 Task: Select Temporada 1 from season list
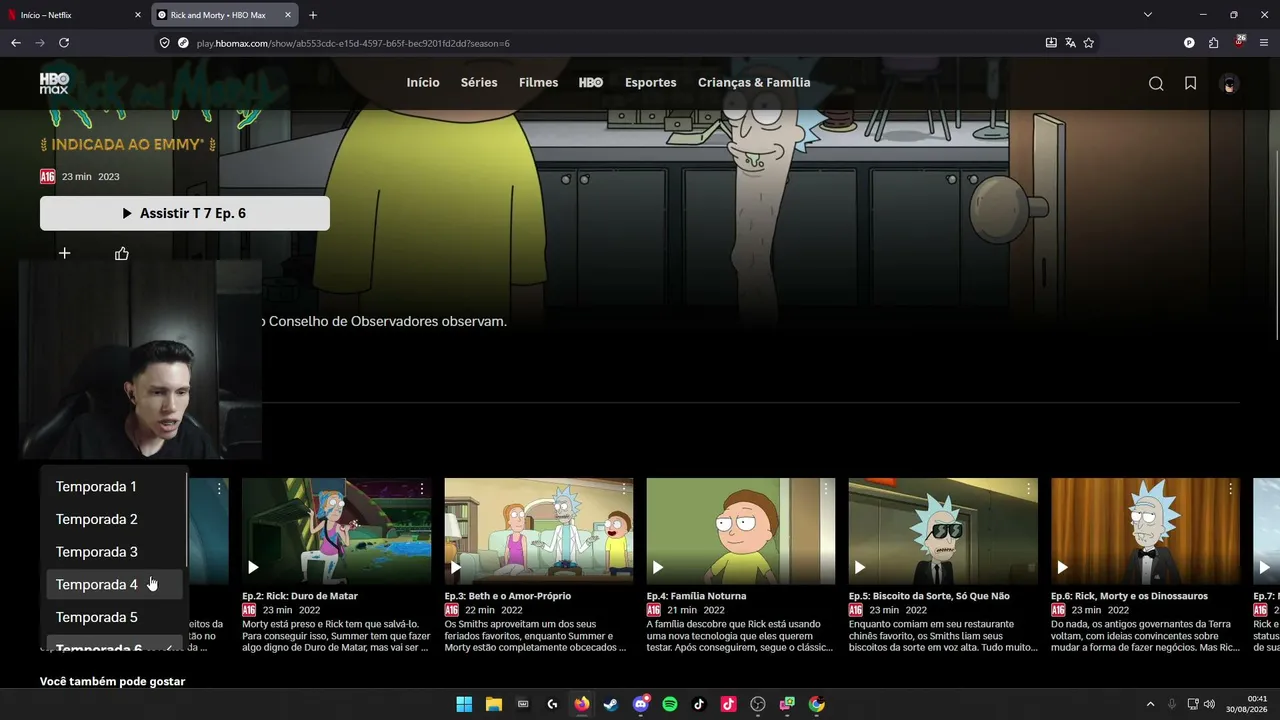pyautogui.click(x=115, y=487)
